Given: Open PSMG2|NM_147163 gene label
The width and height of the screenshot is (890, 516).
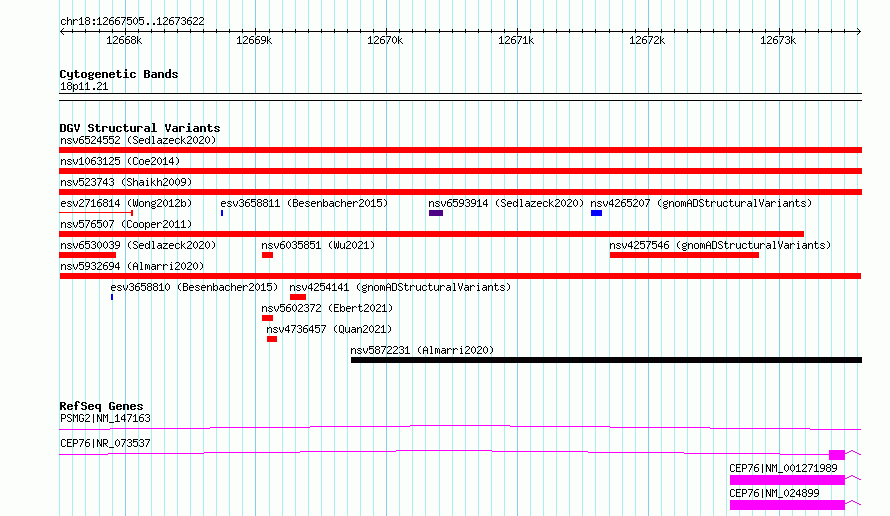Looking at the screenshot, I should 105,418.
